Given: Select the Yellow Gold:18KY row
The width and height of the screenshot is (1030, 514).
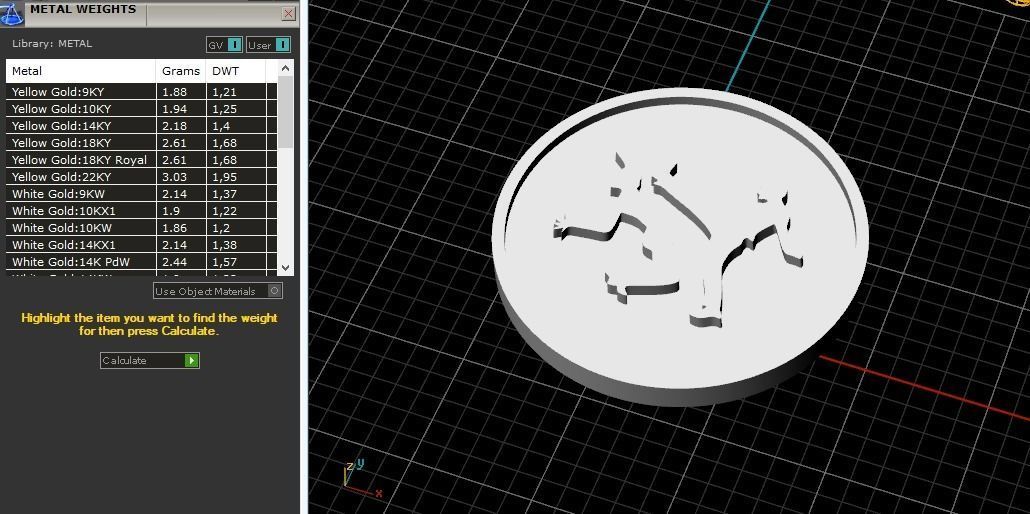Looking at the screenshot, I should pyautogui.click(x=141, y=143).
